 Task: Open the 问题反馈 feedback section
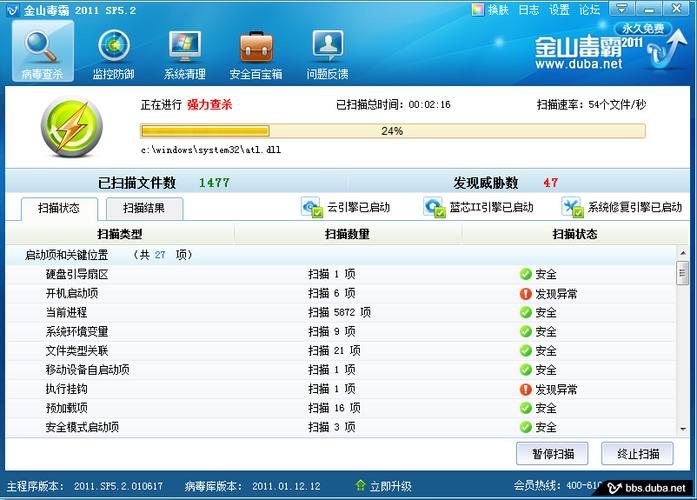click(327, 52)
